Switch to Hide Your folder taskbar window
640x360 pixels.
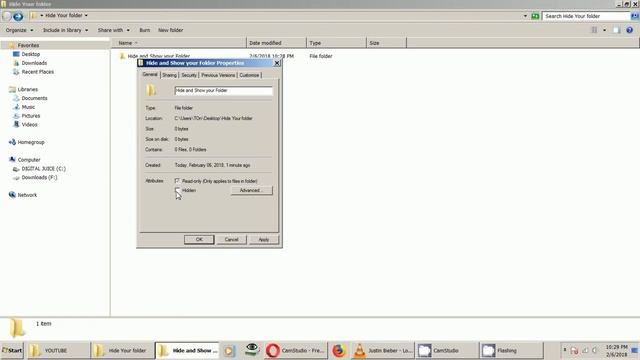pos(122,351)
